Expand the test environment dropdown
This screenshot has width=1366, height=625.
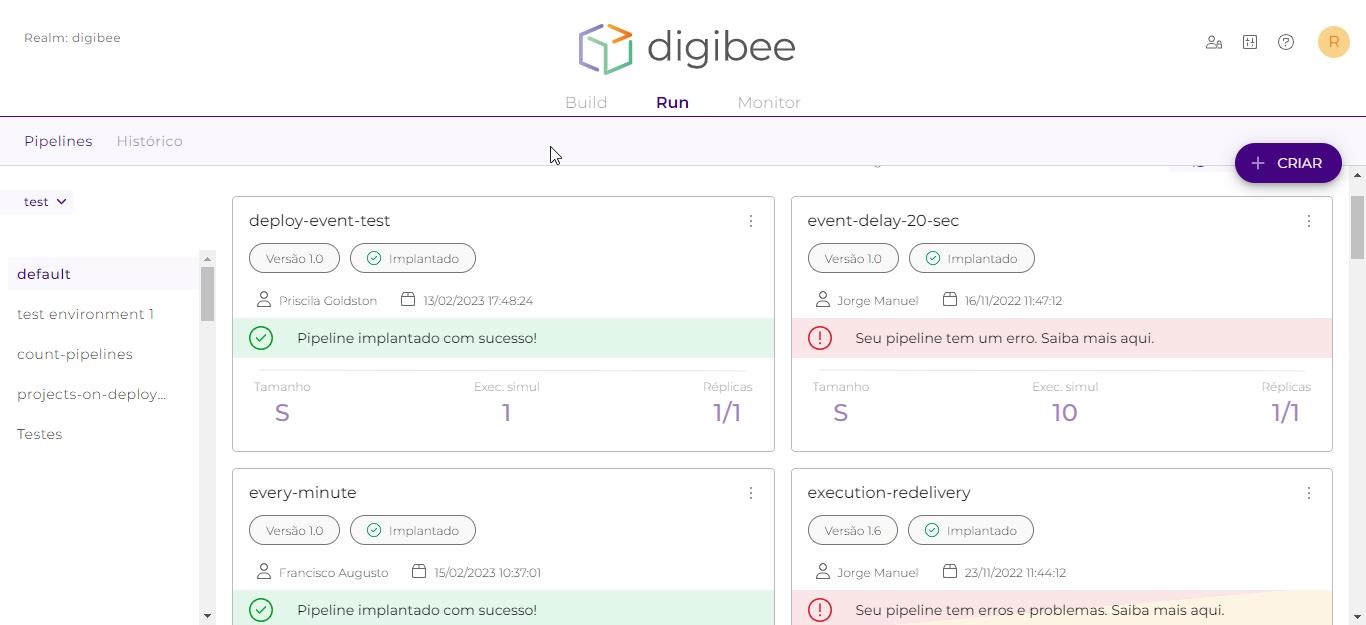pyautogui.click(x=46, y=202)
